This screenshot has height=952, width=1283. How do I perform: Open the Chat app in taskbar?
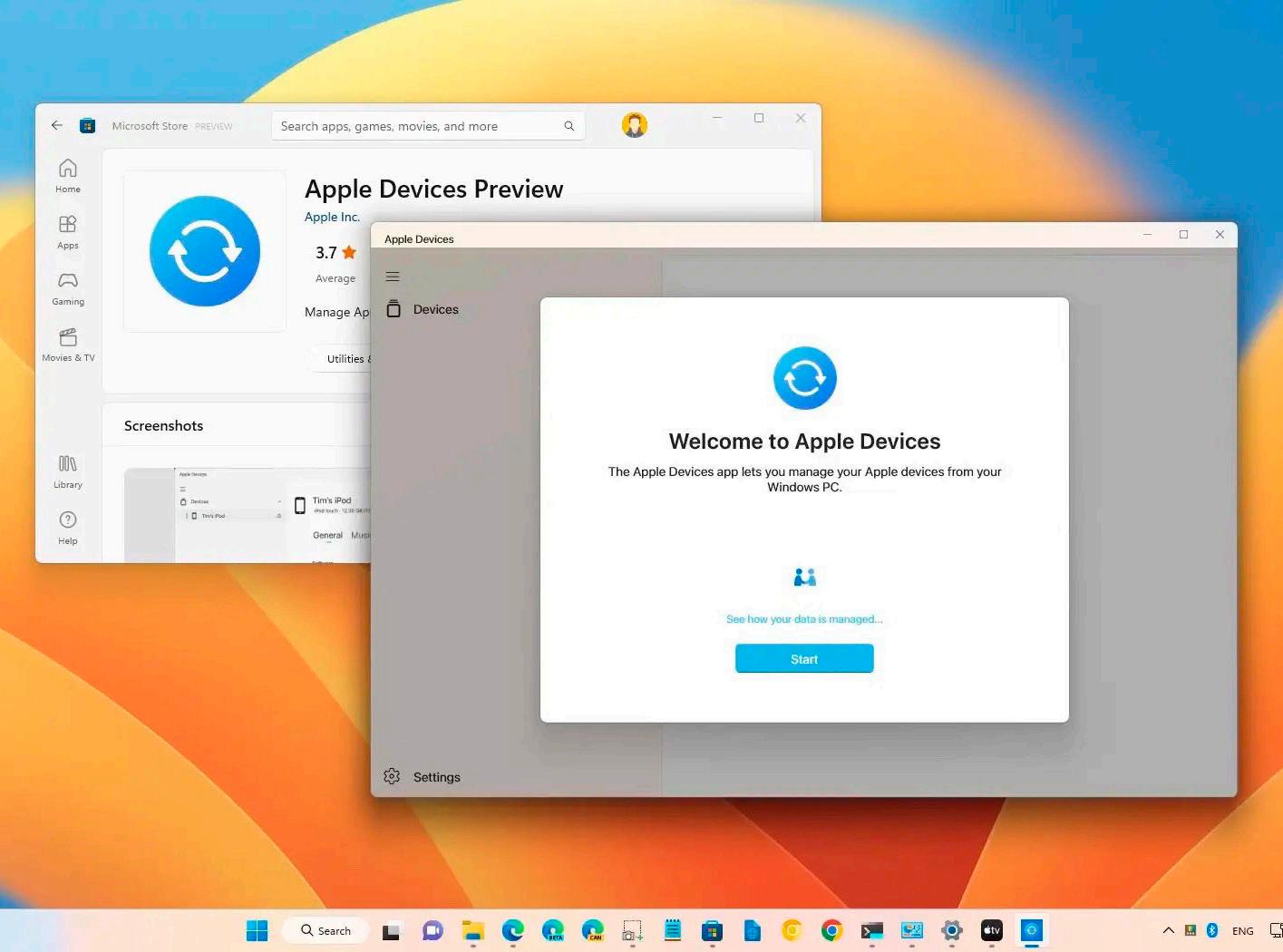[433, 931]
